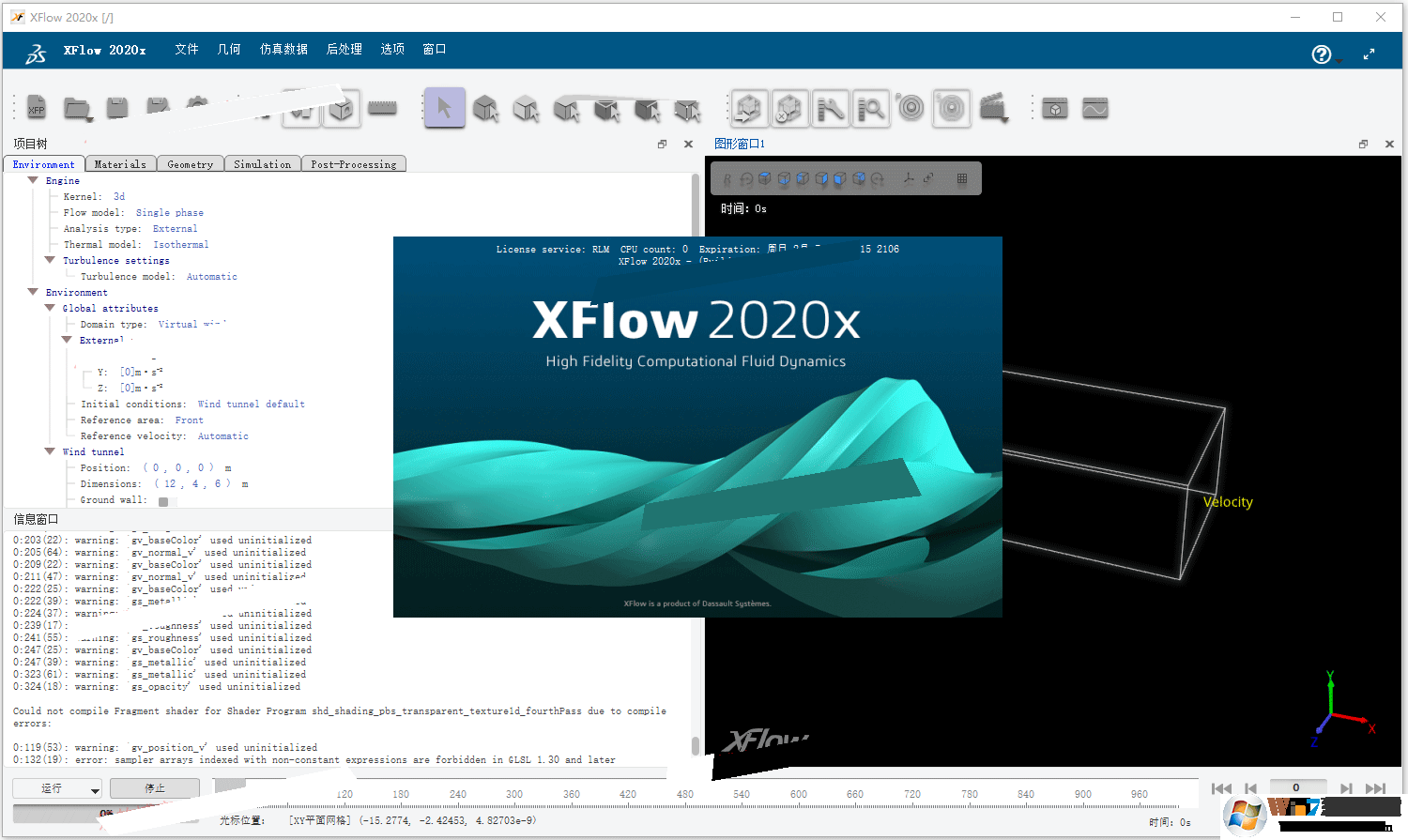This screenshot has height=840, width=1408.
Task: Collapse the Global attributes node
Action: pyautogui.click(x=50, y=308)
